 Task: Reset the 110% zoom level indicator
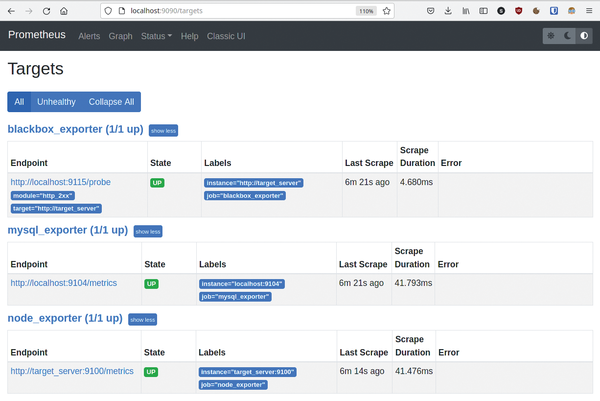pyautogui.click(x=366, y=11)
